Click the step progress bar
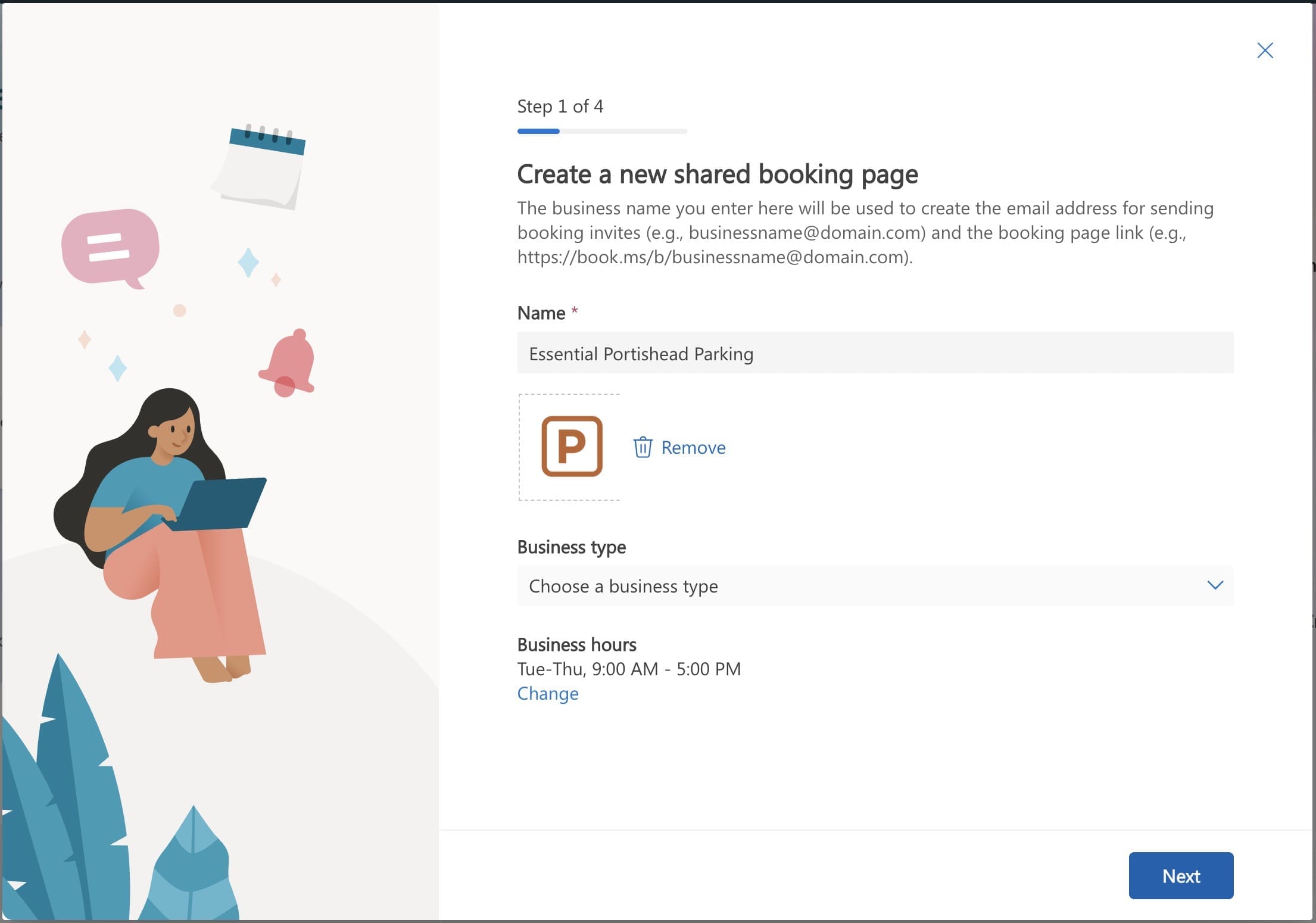 point(601,131)
